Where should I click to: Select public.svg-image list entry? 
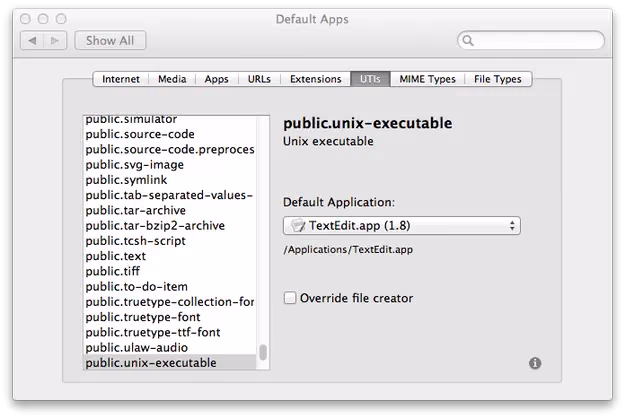click(x=135, y=165)
